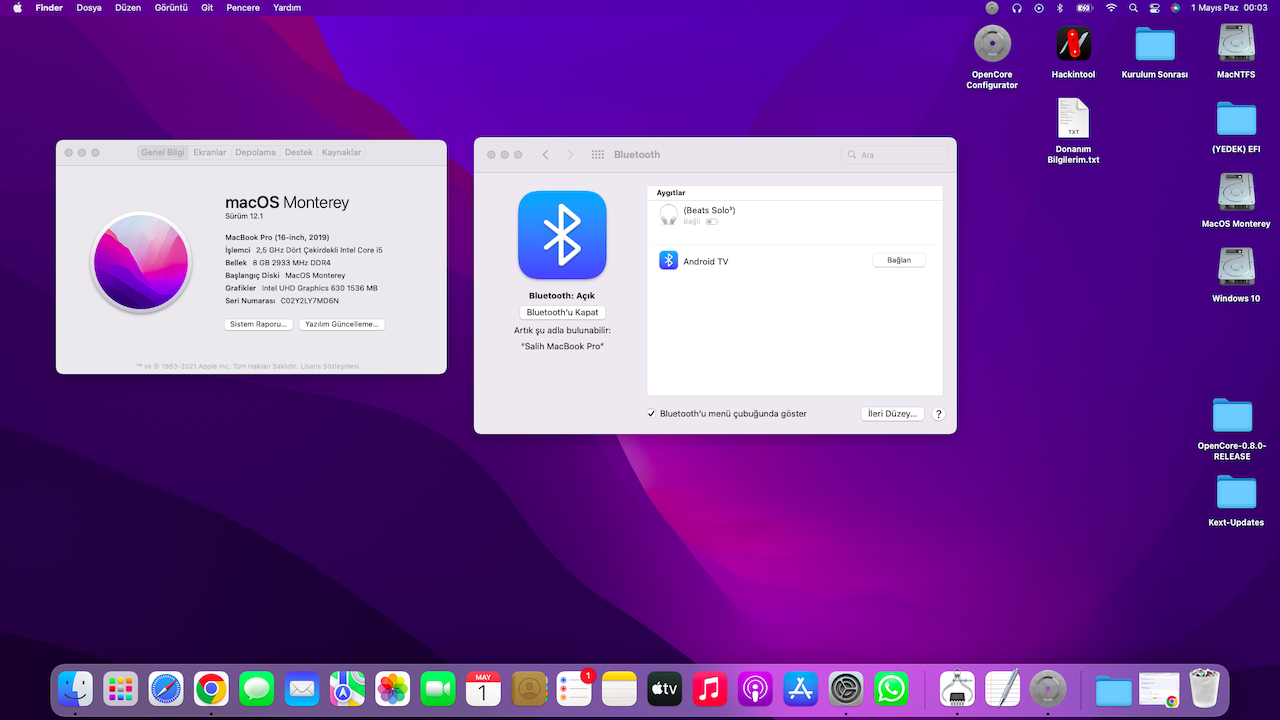
Task: Open Control Center in the menu bar
Action: (x=1154, y=8)
